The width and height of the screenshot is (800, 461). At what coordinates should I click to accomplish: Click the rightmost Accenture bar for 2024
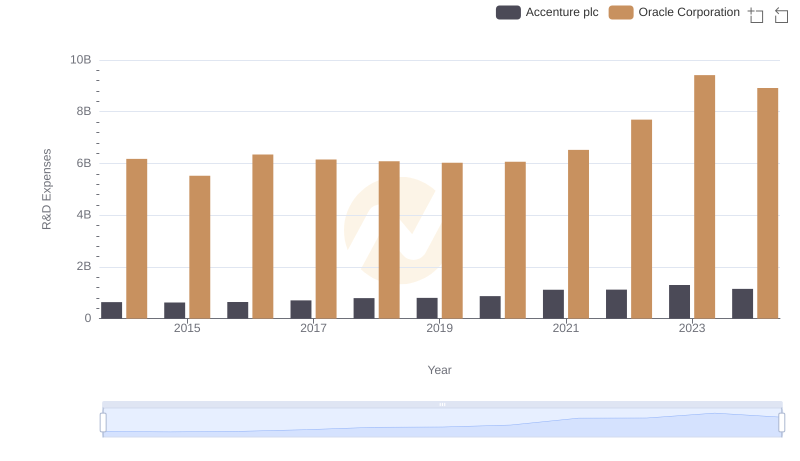pyautogui.click(x=742, y=304)
